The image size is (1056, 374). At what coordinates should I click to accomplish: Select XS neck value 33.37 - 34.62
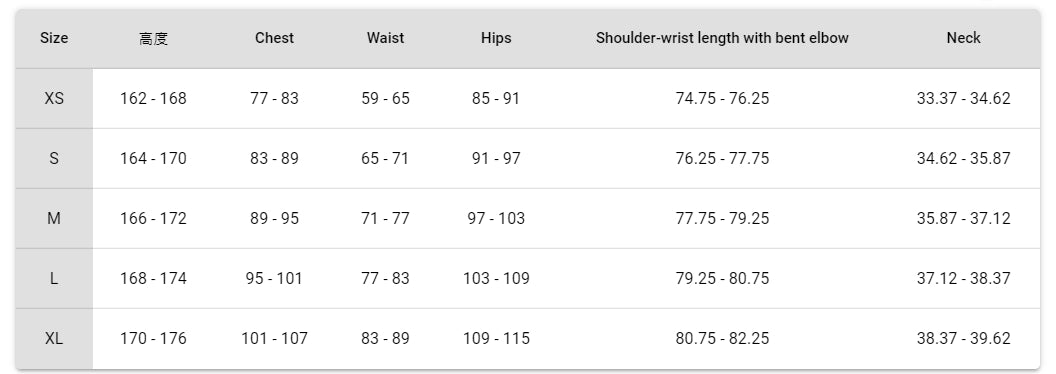[963, 98]
